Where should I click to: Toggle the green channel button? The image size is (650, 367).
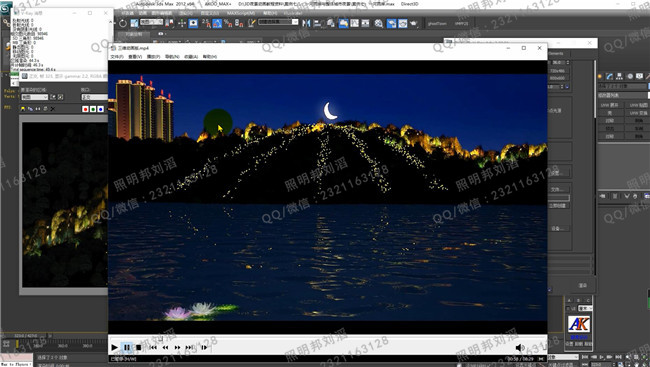click(93, 109)
